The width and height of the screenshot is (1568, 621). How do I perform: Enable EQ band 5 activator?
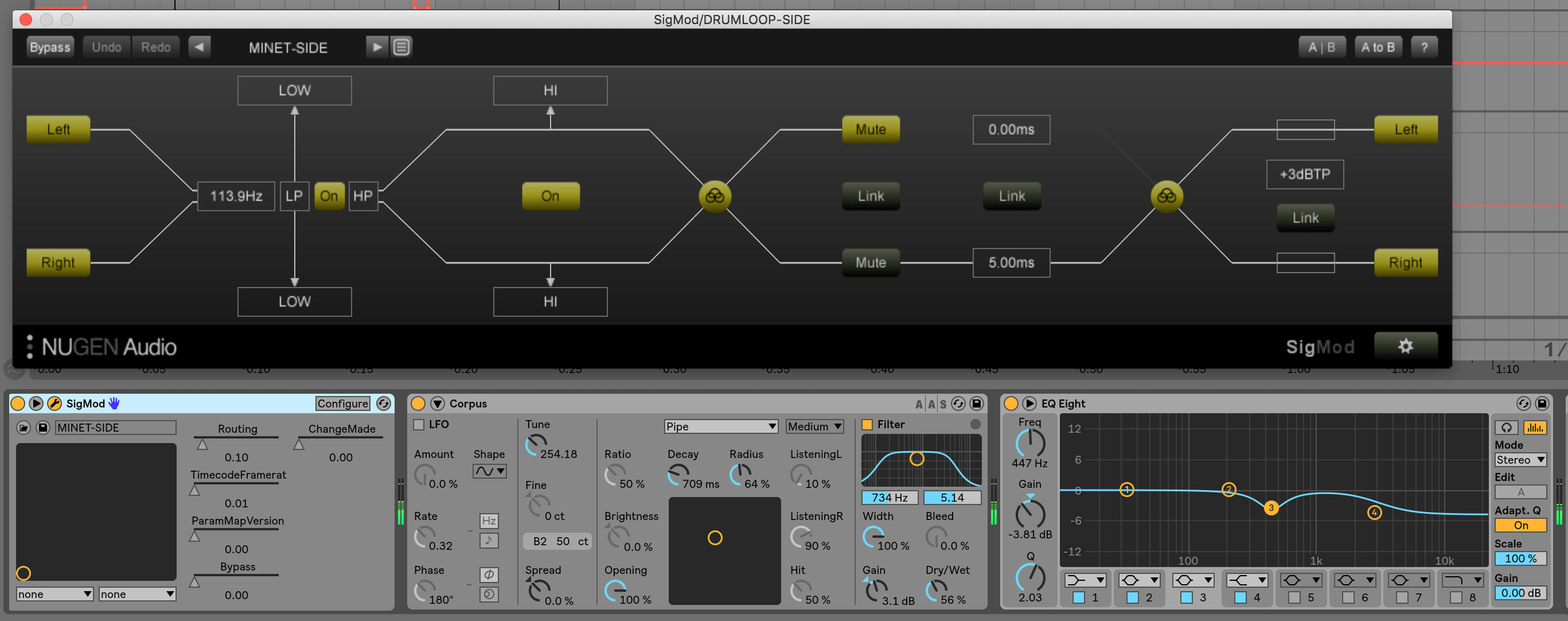click(1294, 598)
